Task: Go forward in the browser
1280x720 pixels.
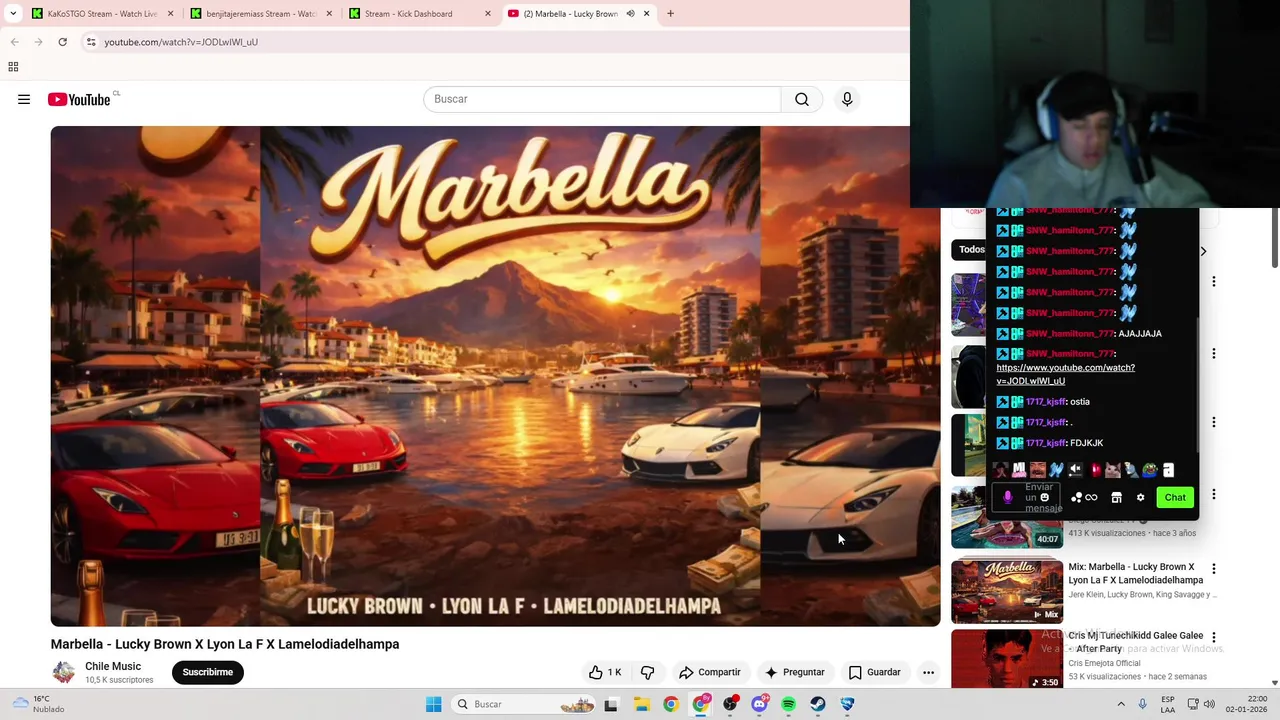Action: pyautogui.click(x=38, y=42)
